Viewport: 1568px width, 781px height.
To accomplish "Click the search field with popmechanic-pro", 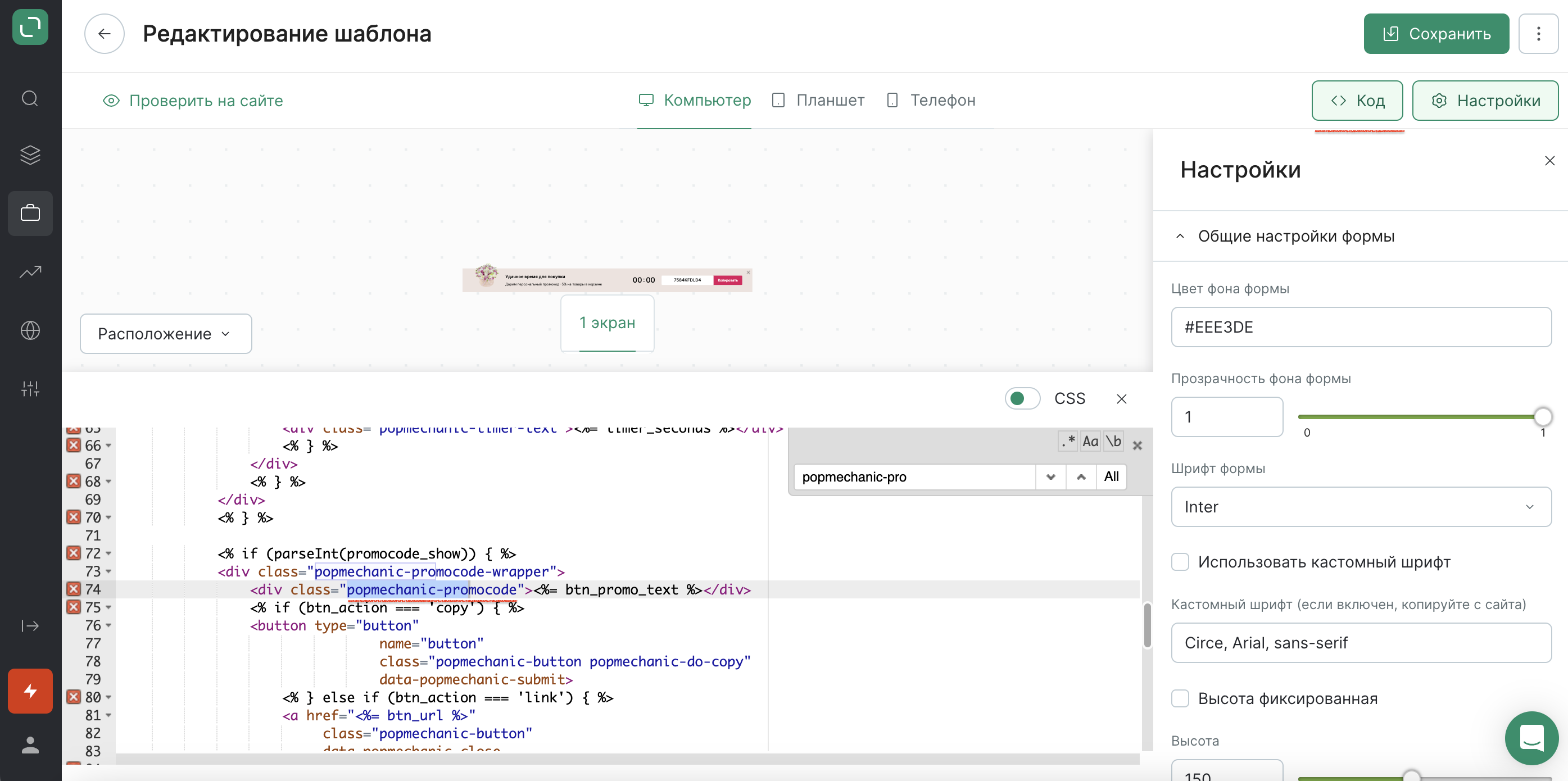I will tap(914, 476).
